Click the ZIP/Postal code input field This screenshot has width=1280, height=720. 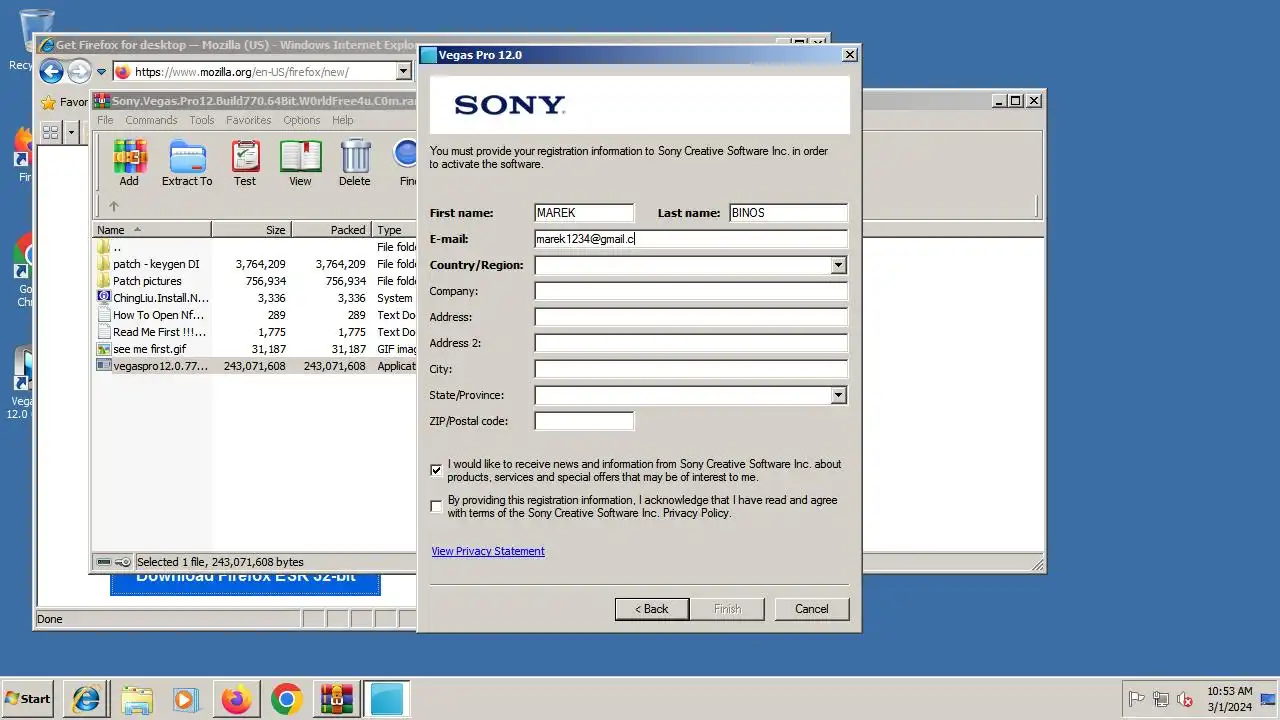pyautogui.click(x=584, y=421)
